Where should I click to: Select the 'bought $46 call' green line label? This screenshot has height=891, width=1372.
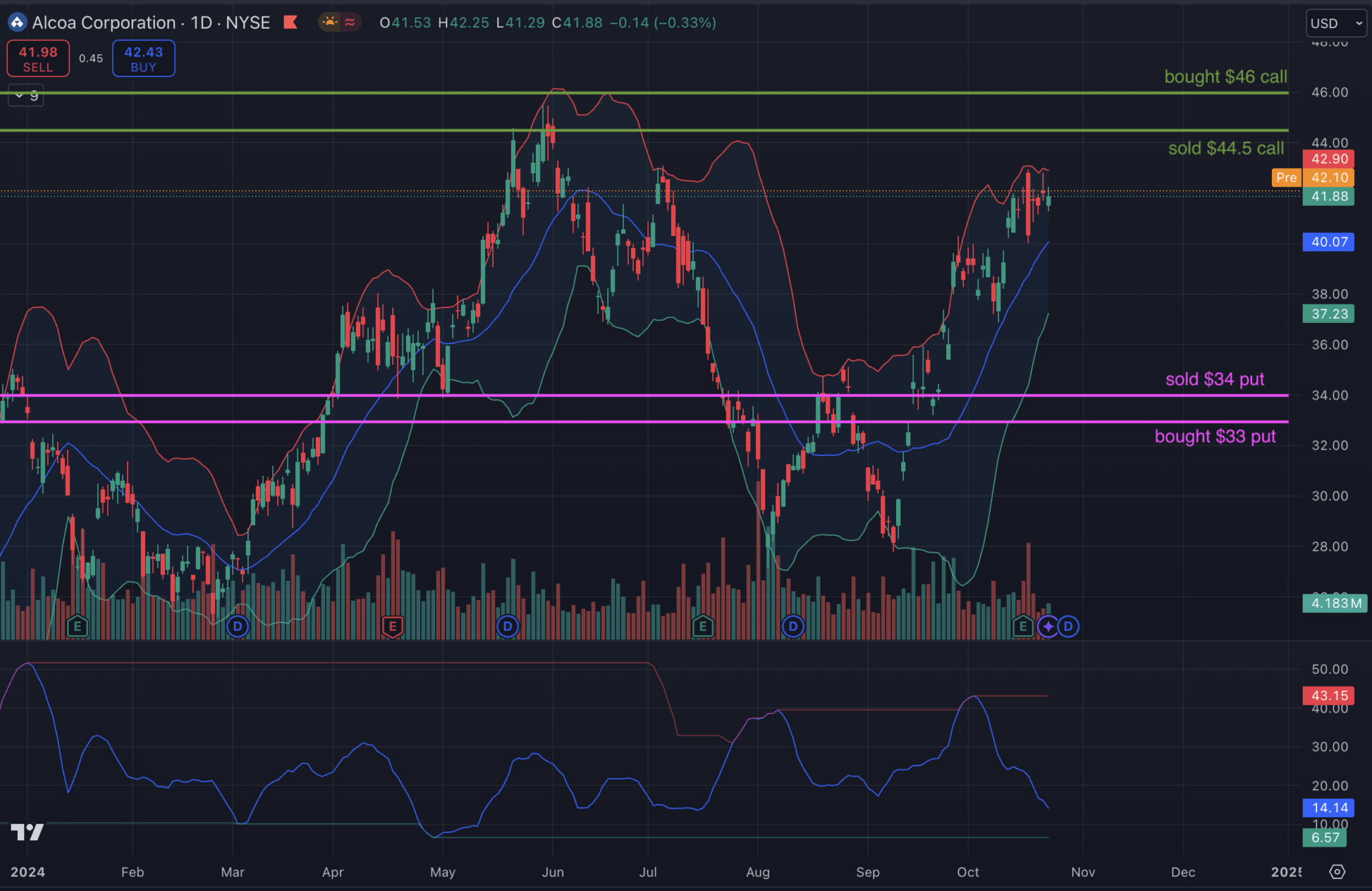pyautogui.click(x=1226, y=76)
